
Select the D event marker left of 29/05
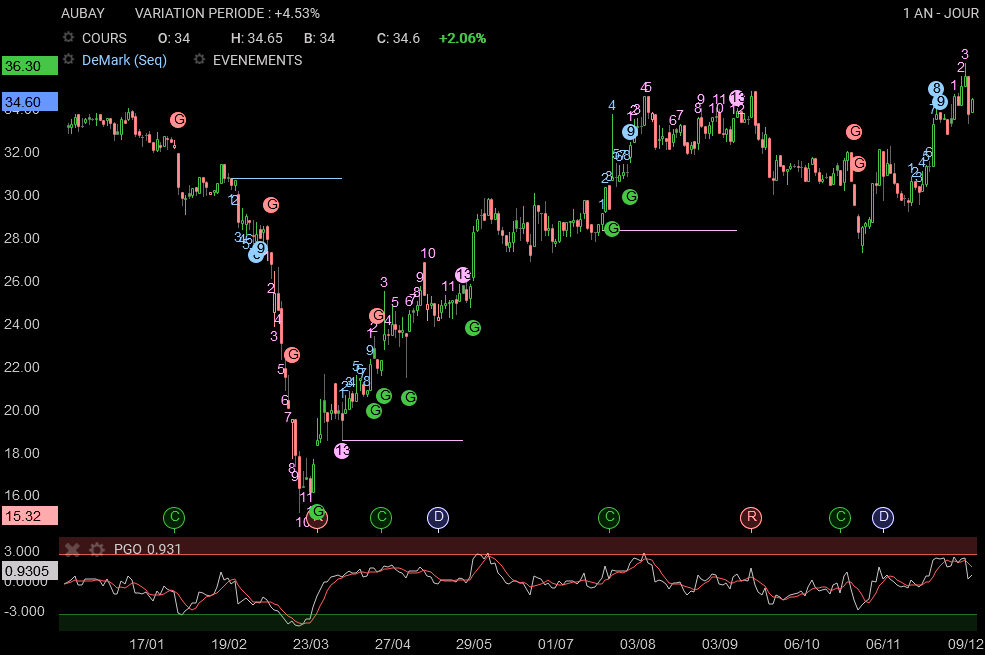pos(438,517)
